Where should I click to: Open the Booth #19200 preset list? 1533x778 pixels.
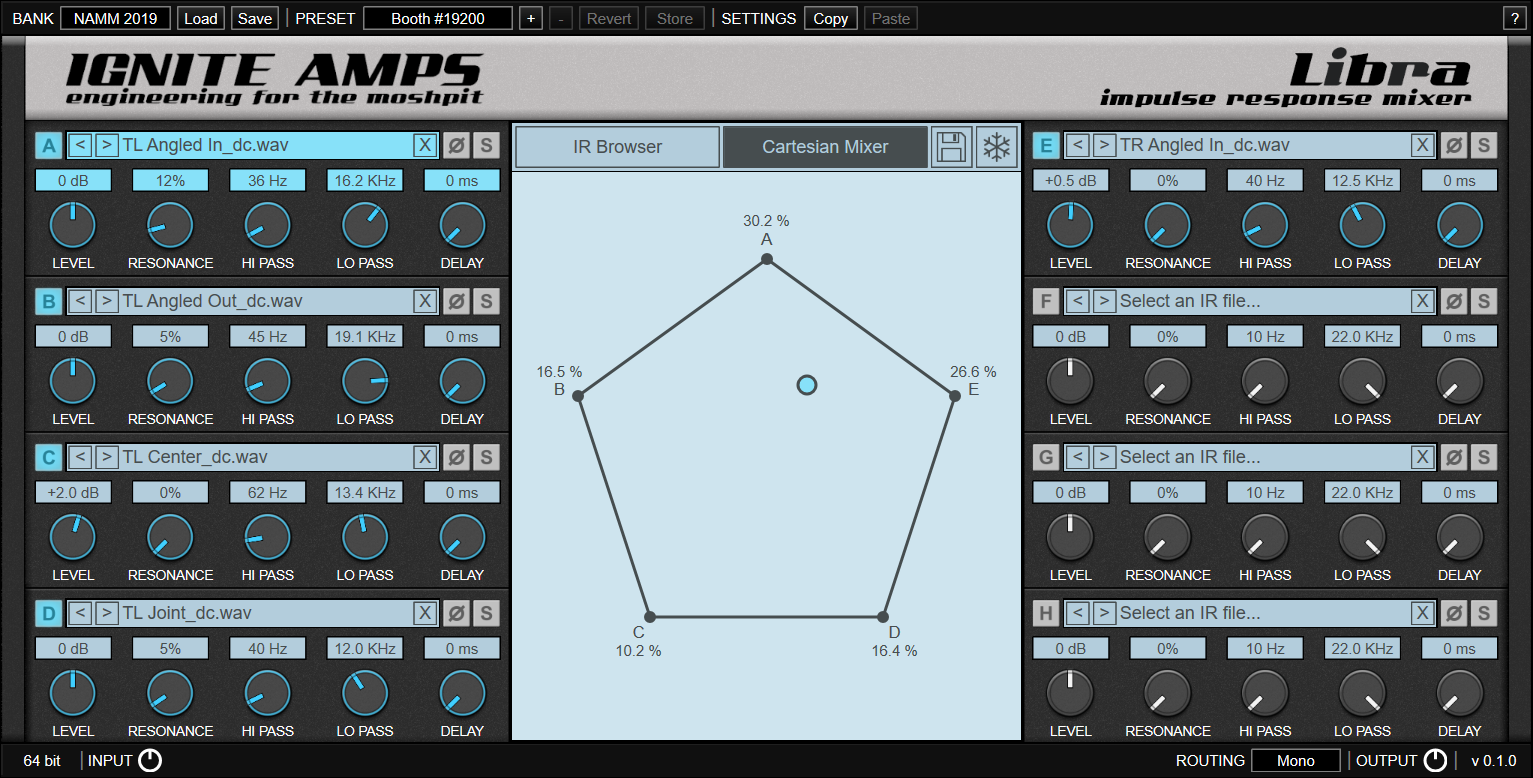438,18
